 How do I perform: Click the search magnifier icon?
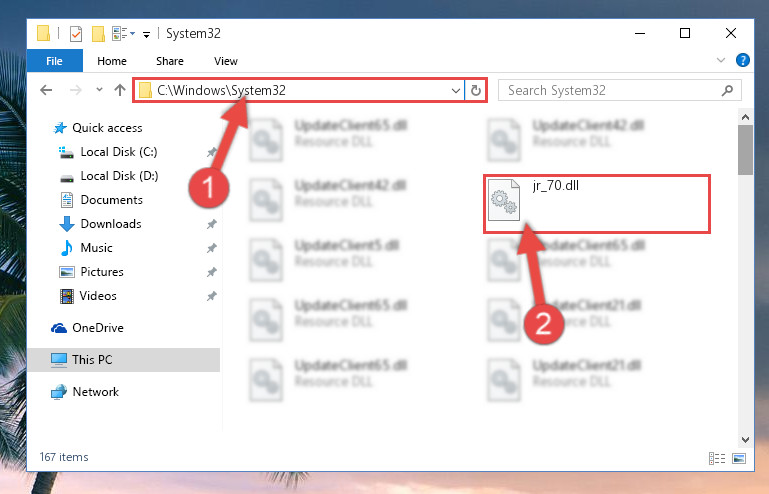tap(727, 90)
